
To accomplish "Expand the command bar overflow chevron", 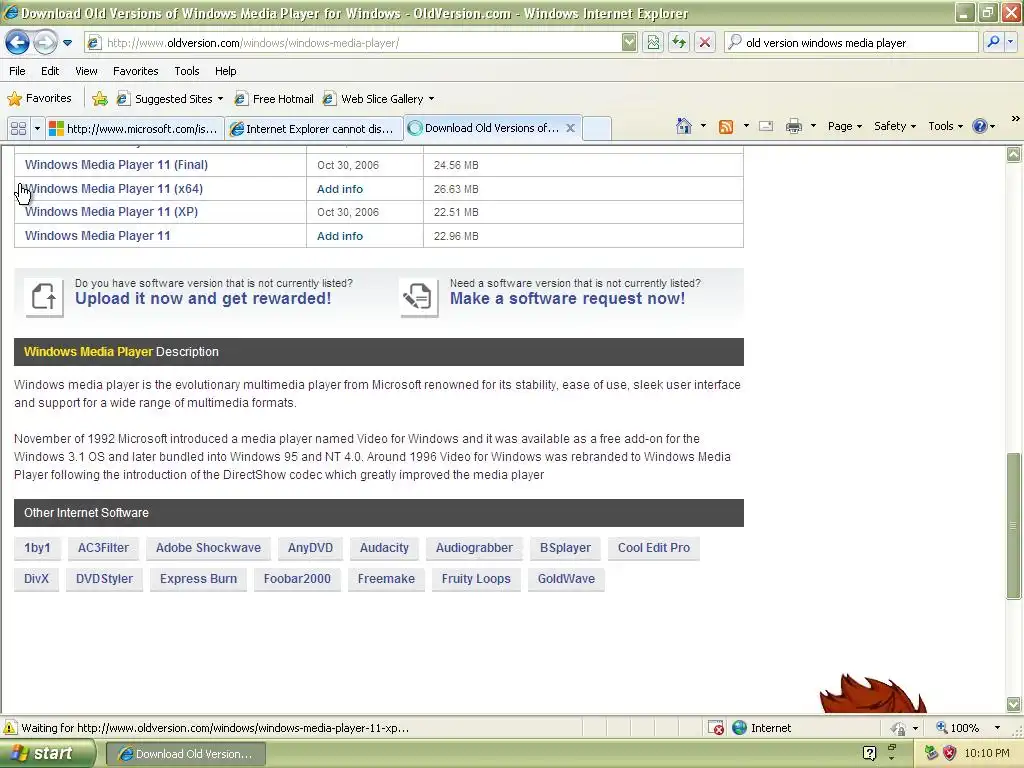I will click(x=1016, y=119).
